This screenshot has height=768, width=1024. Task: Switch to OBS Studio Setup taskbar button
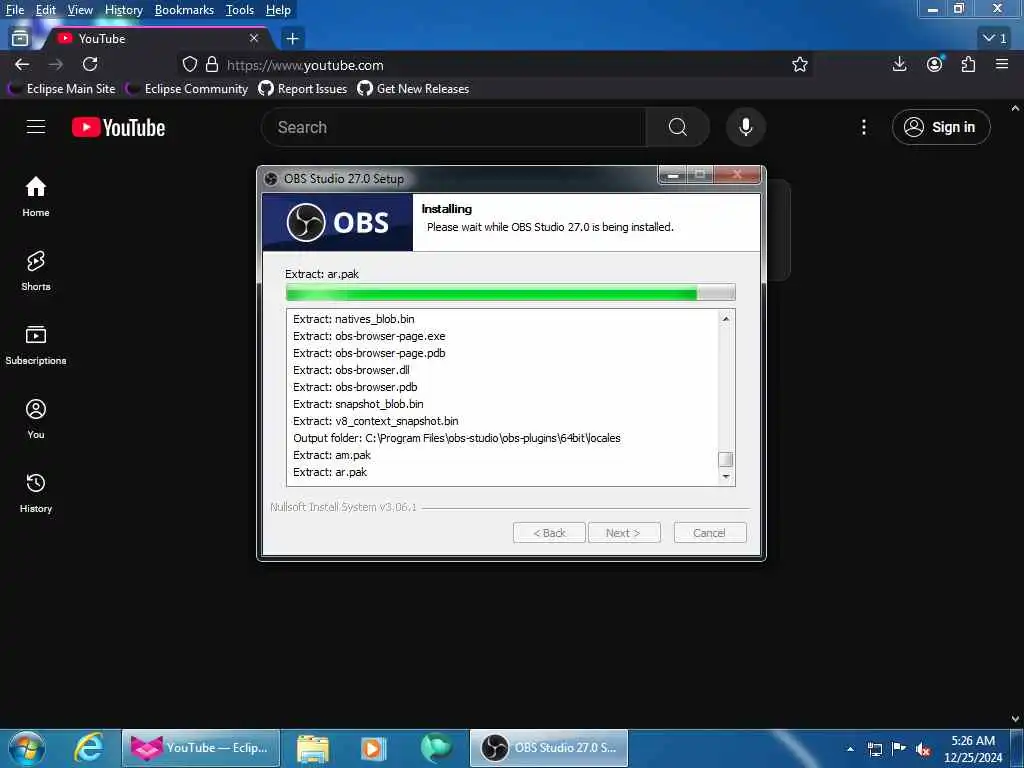[549, 748]
